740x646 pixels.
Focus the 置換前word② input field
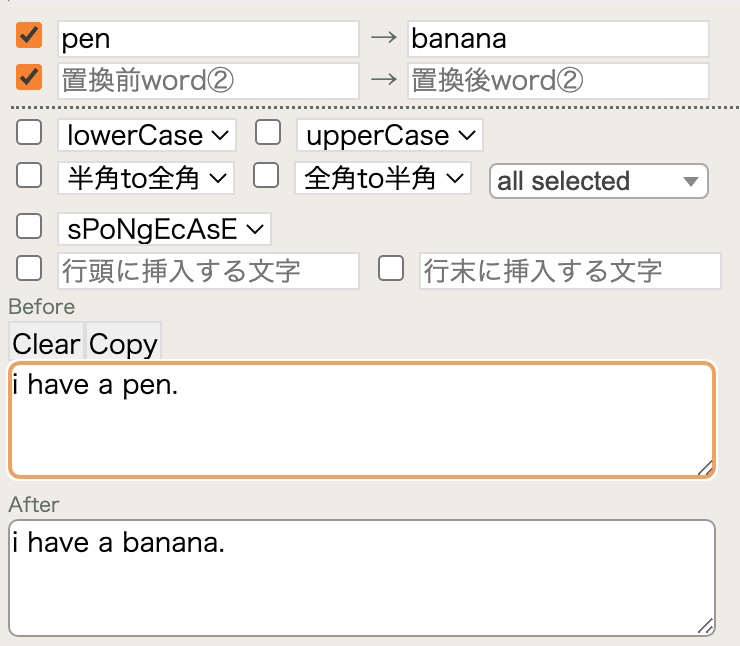208,81
